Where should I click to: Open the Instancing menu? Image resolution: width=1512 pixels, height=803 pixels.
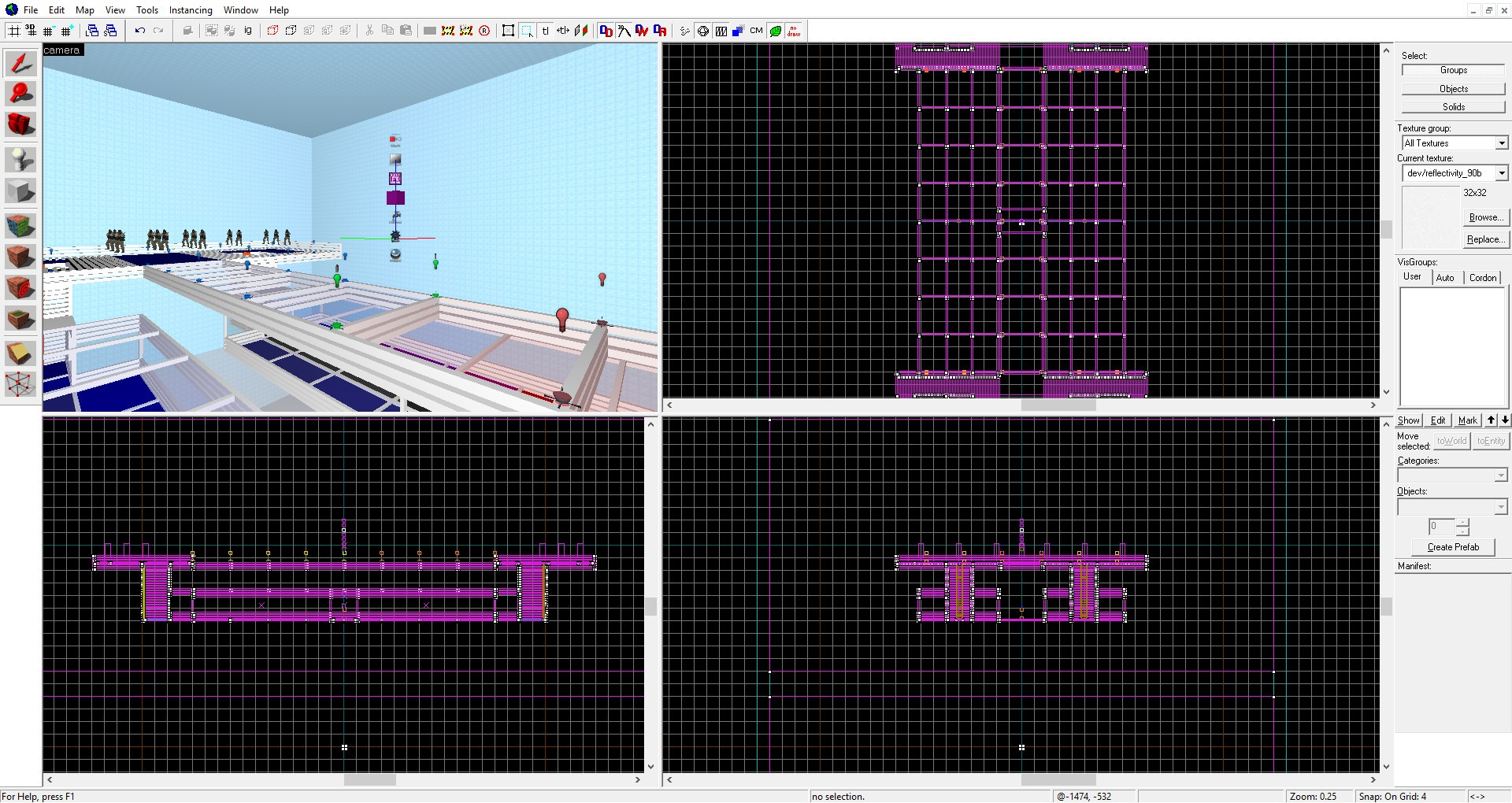(191, 10)
